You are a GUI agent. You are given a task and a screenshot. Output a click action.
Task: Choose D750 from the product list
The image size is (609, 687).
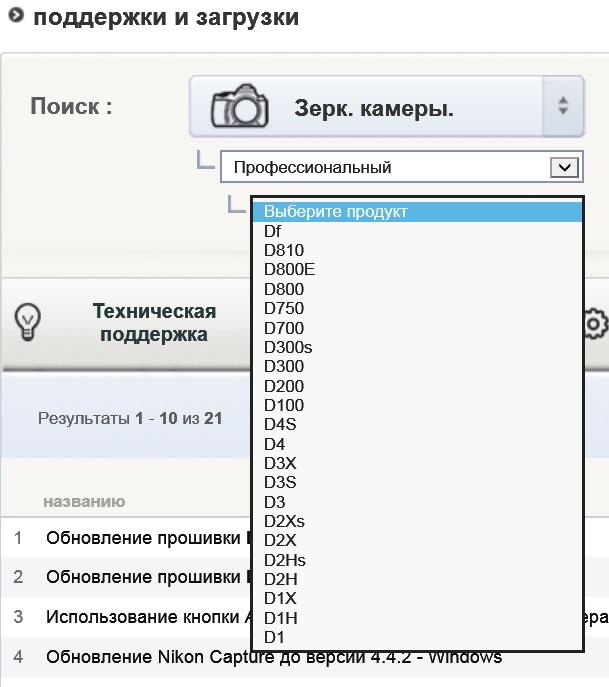coord(418,308)
